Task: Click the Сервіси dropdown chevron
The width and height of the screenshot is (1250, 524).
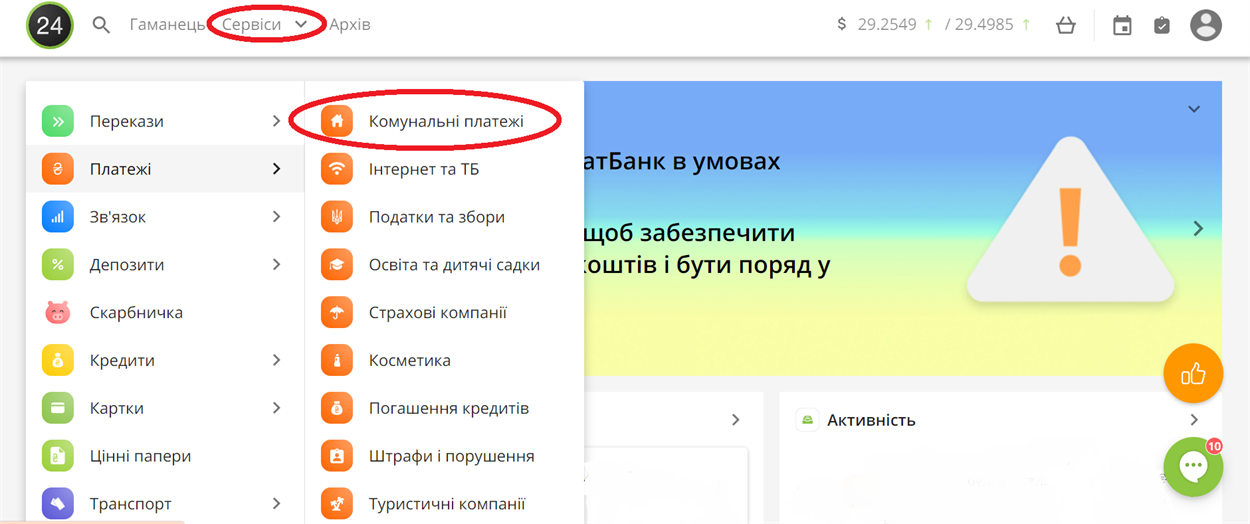Action: [x=301, y=25]
